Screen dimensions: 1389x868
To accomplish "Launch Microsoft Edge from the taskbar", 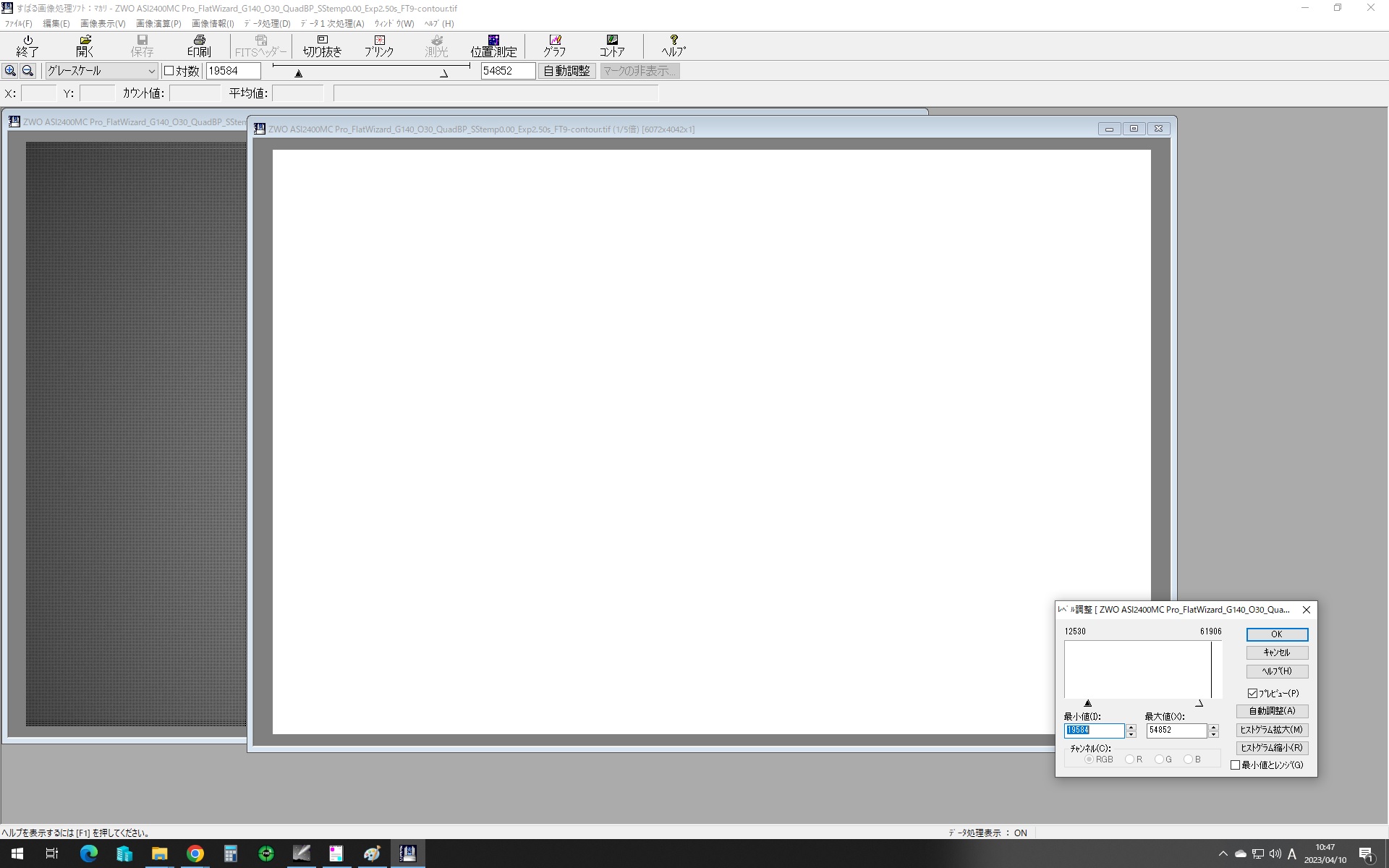I will coord(88,854).
